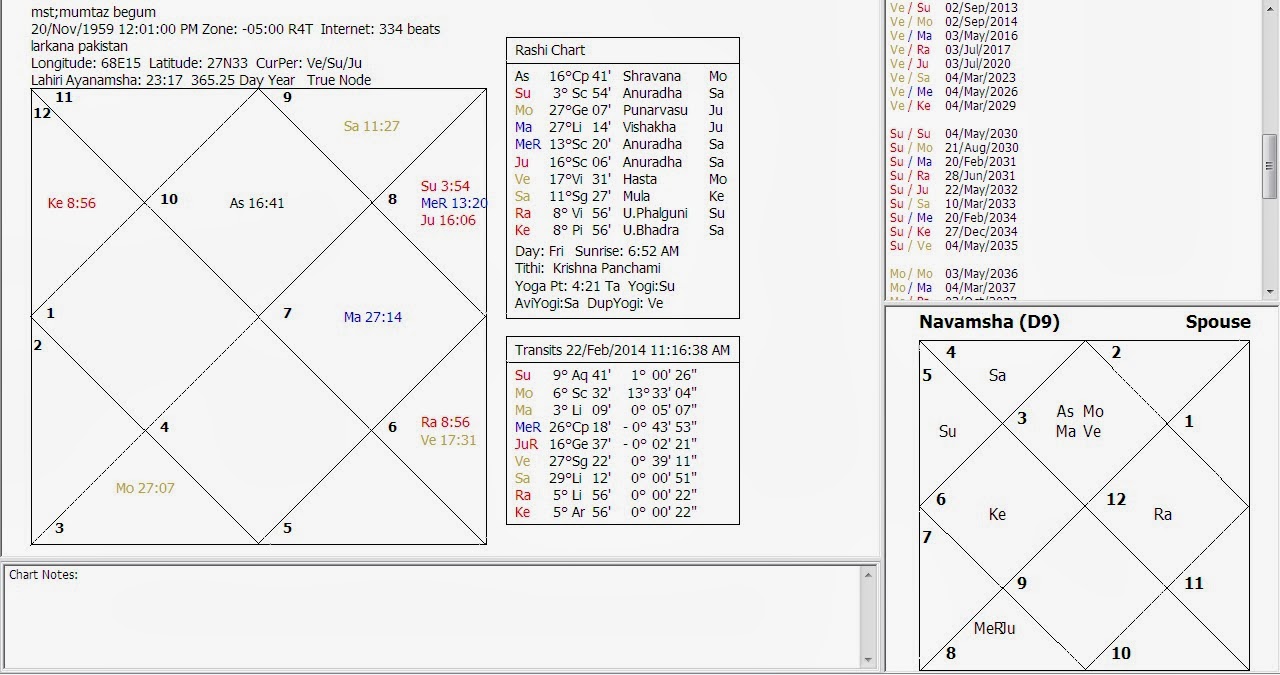Click the Ke 8° Pi 56' U.Bhadra row

(x=621, y=230)
